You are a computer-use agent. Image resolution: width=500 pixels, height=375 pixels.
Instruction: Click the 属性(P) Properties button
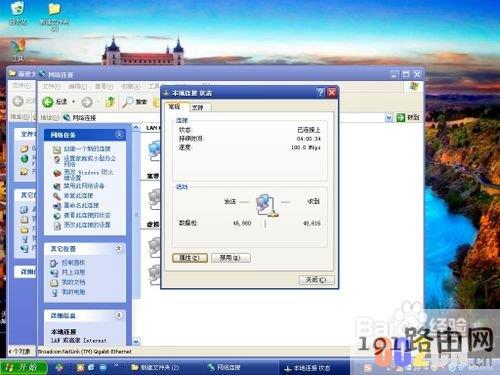(190, 258)
